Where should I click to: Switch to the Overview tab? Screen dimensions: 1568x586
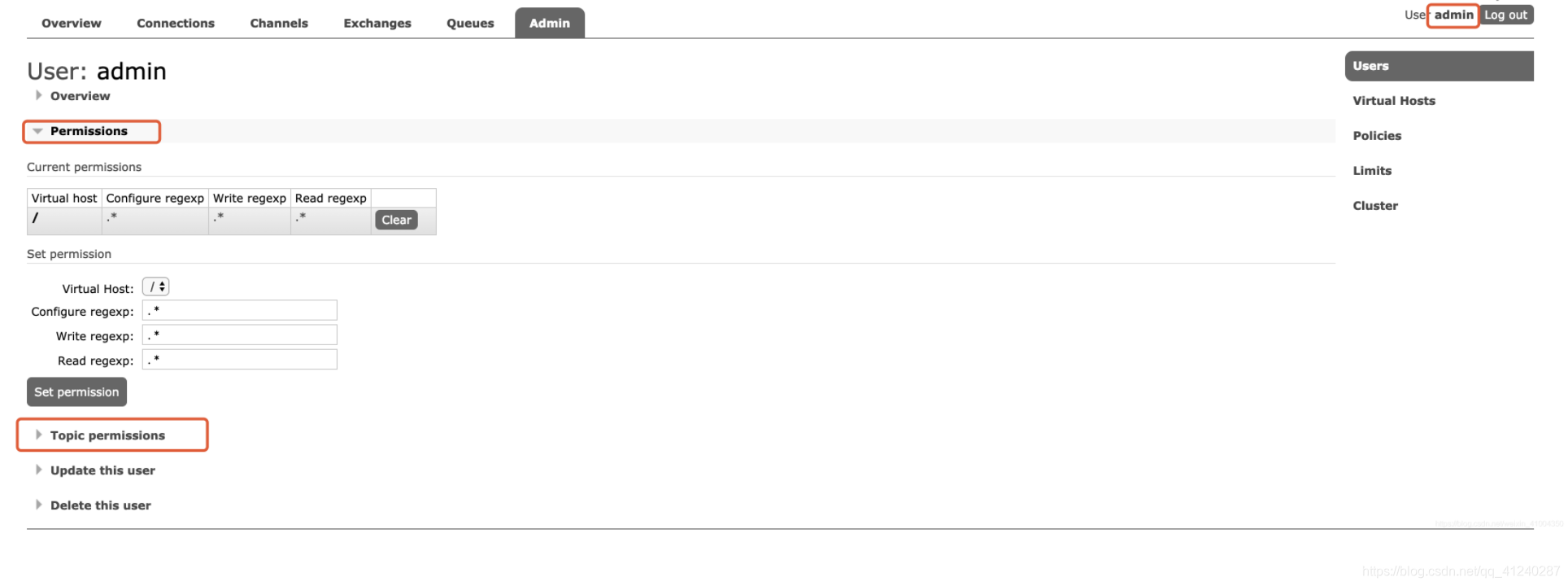[x=71, y=23]
